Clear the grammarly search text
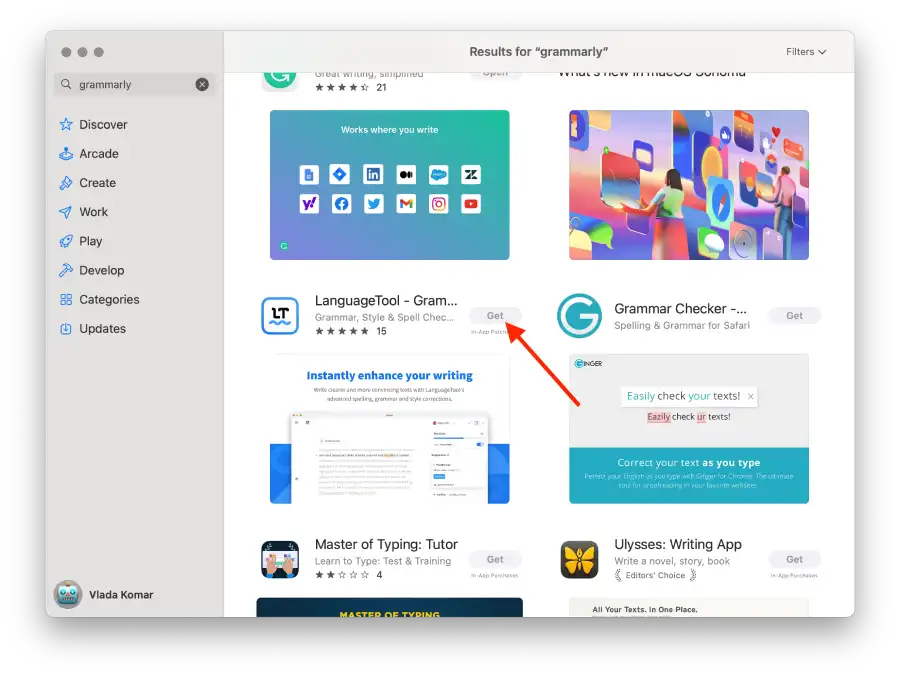The image size is (900, 677). (202, 84)
